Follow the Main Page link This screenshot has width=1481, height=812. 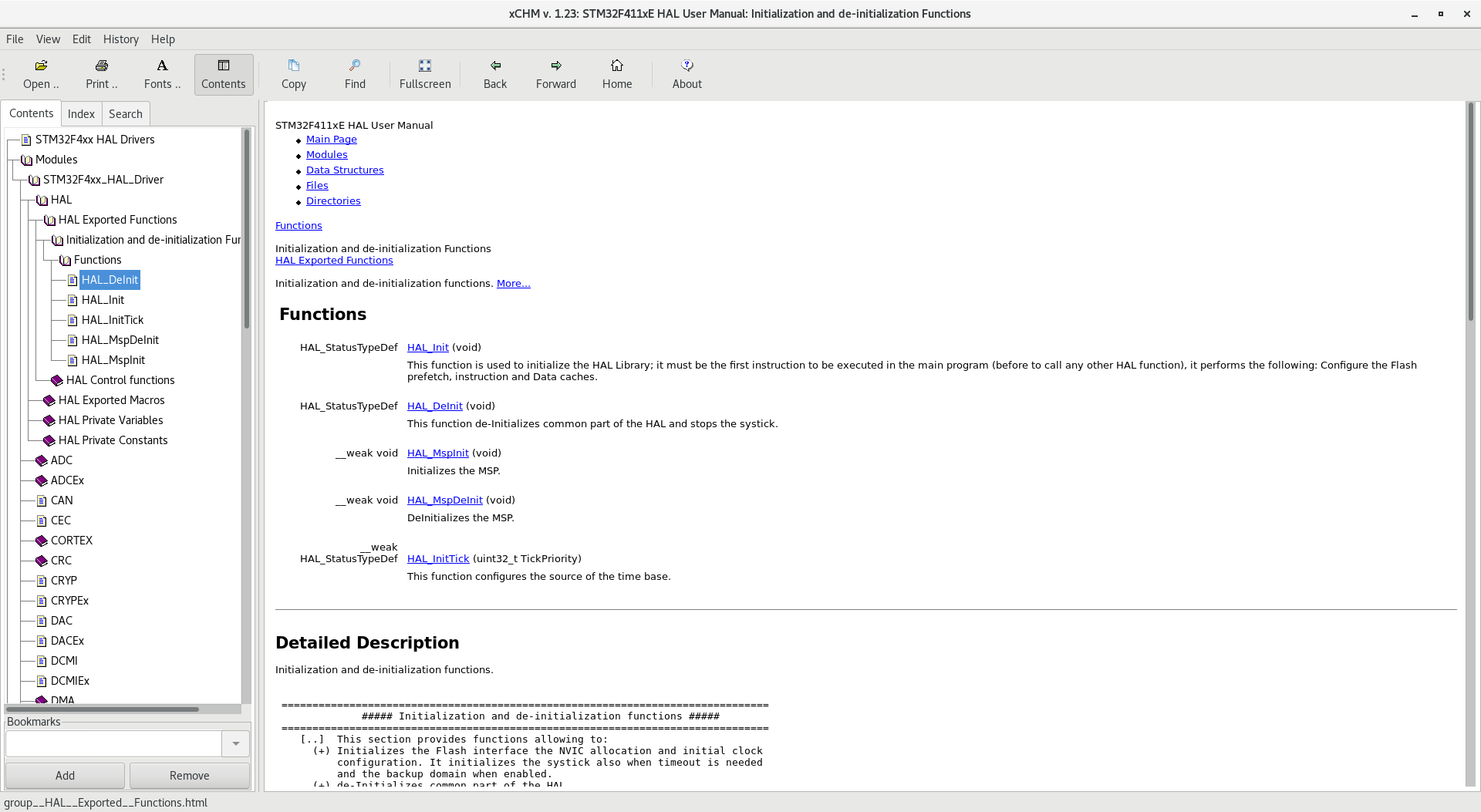[x=332, y=140]
